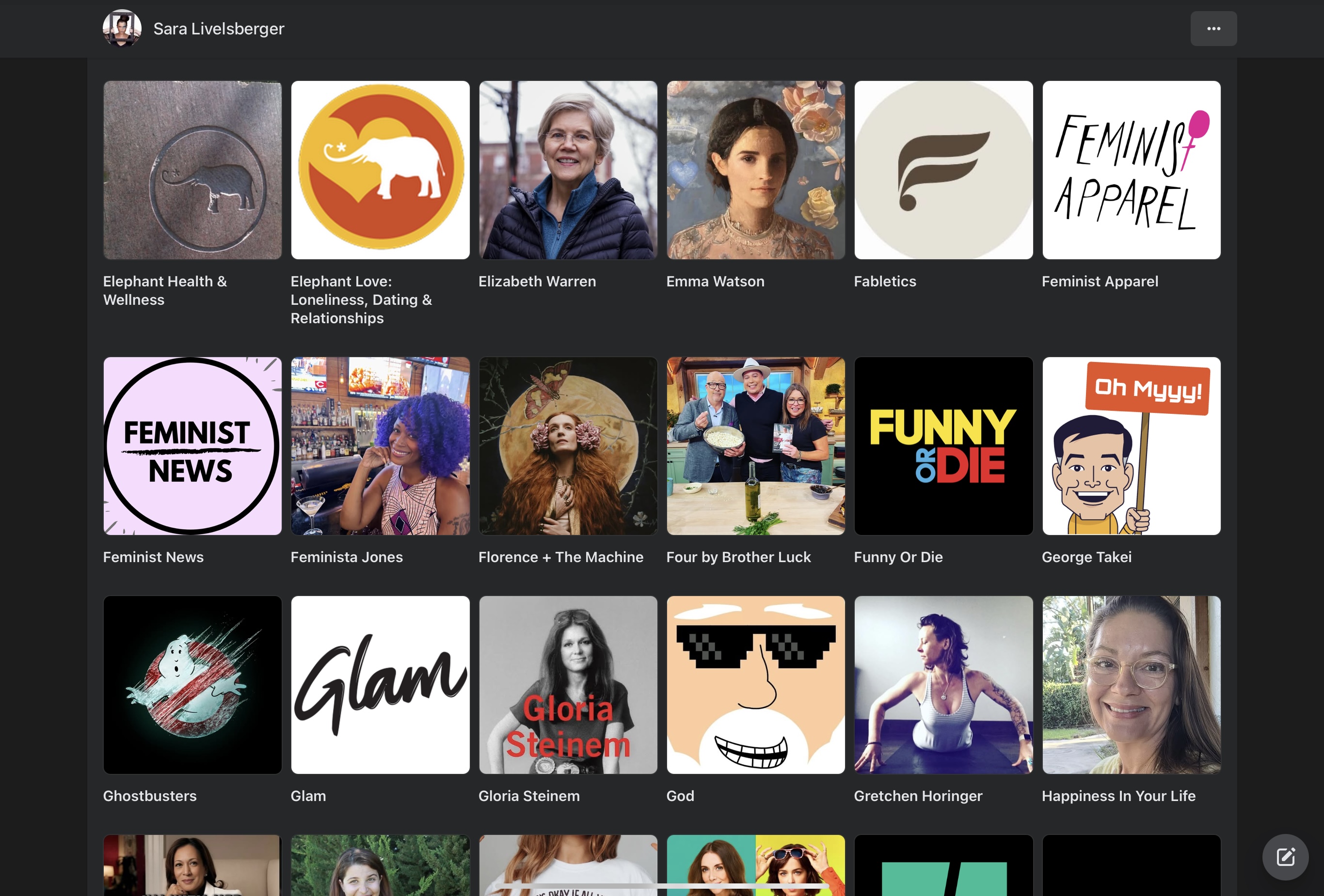Open the Happiness In Your Life photo
This screenshot has width=1324, height=896.
pos(1132,685)
